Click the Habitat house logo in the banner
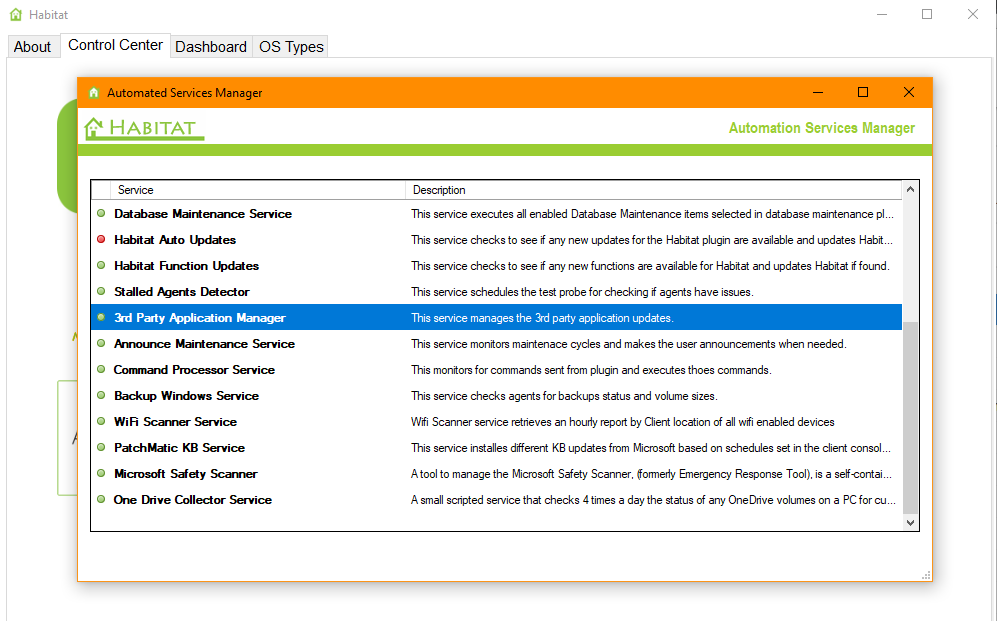997x621 pixels. pos(144,128)
